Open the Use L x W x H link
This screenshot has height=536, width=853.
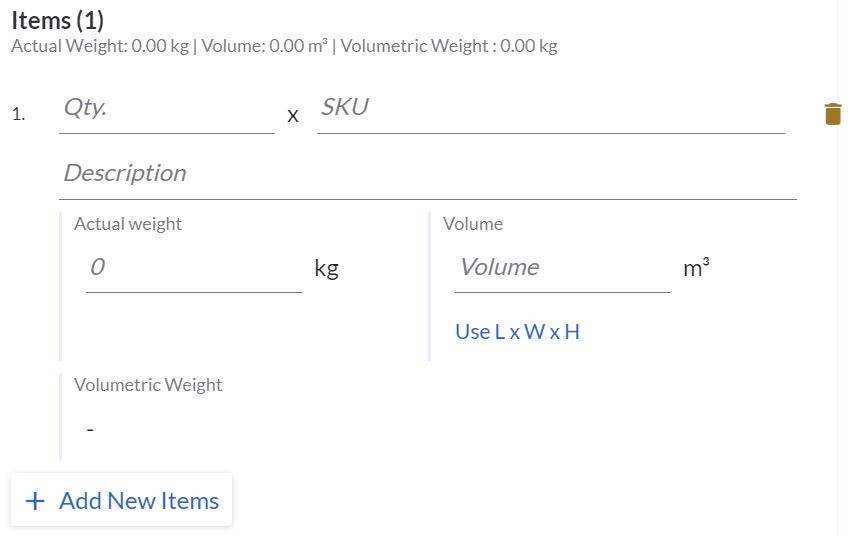point(517,332)
